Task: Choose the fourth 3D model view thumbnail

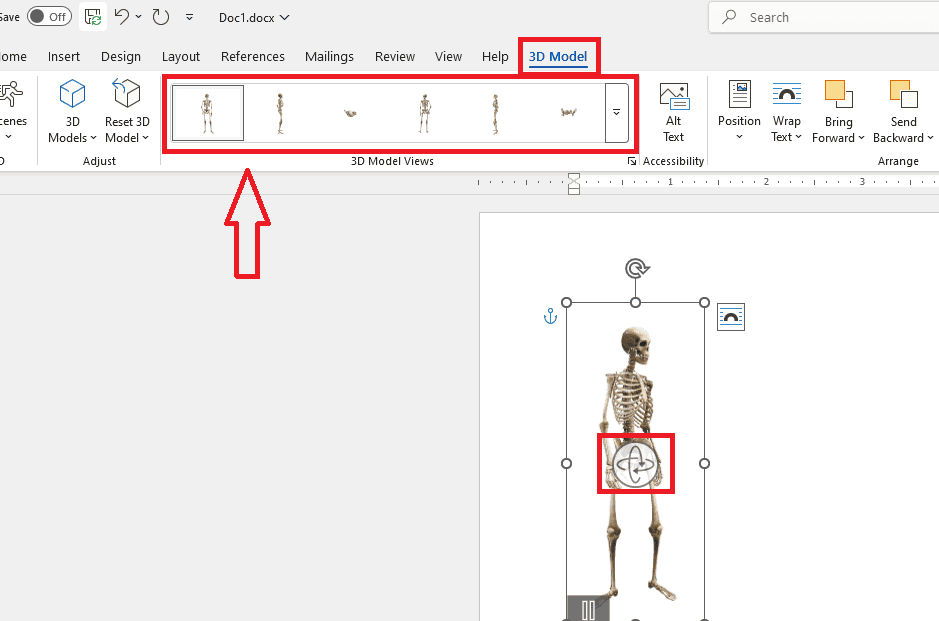Action: coord(424,113)
